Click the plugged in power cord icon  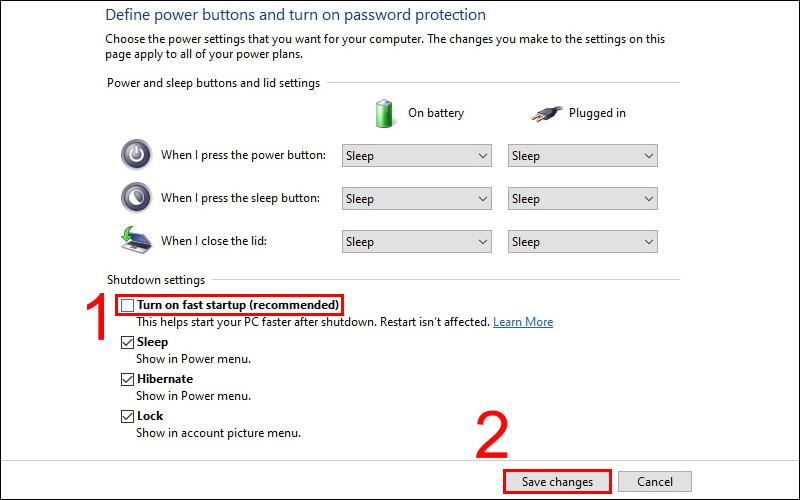(546, 113)
